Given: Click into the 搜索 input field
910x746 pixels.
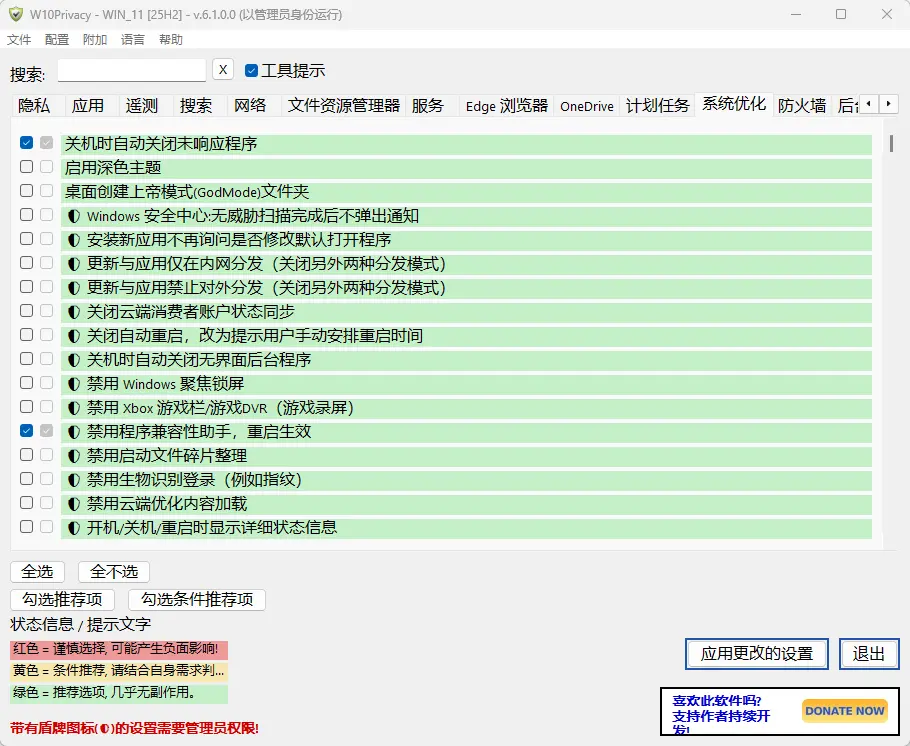Looking at the screenshot, I should pos(132,70).
